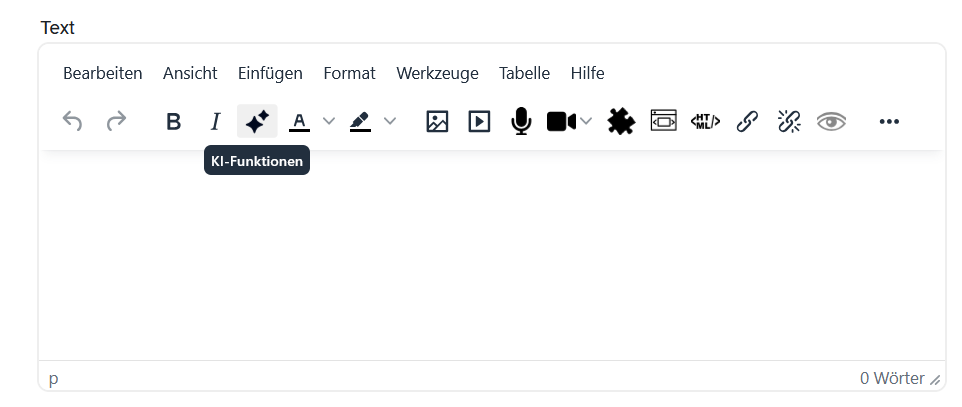This screenshot has width=962, height=407.
Task: Open the KI-Funktionen sparkle tool
Action: pos(257,122)
